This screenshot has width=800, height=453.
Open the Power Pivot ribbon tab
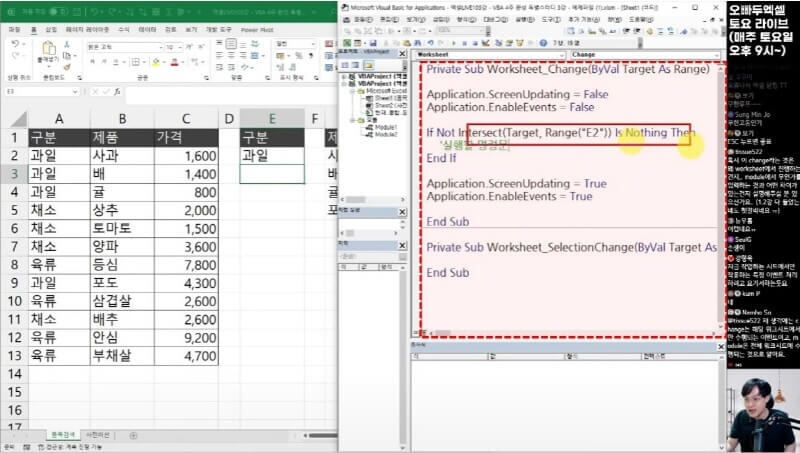(257, 30)
